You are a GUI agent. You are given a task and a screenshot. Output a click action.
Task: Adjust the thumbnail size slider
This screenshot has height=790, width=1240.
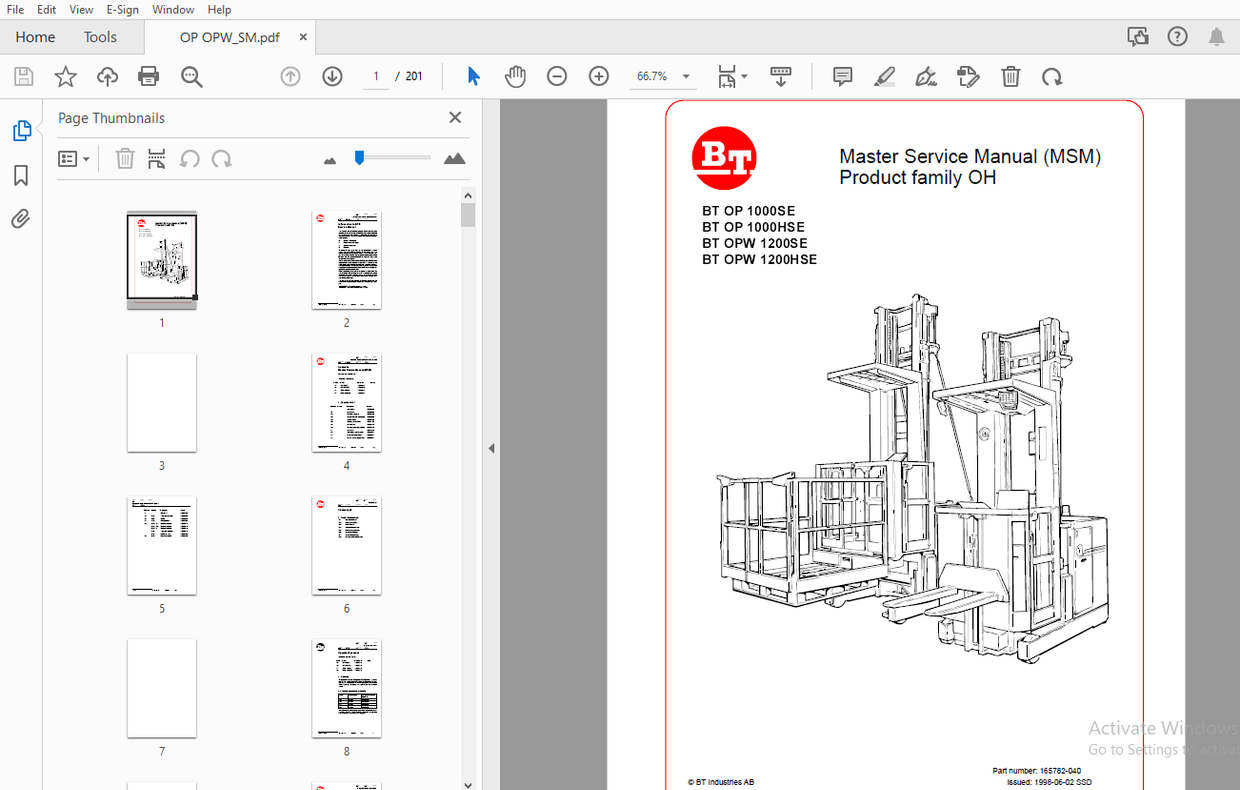pyautogui.click(x=358, y=158)
